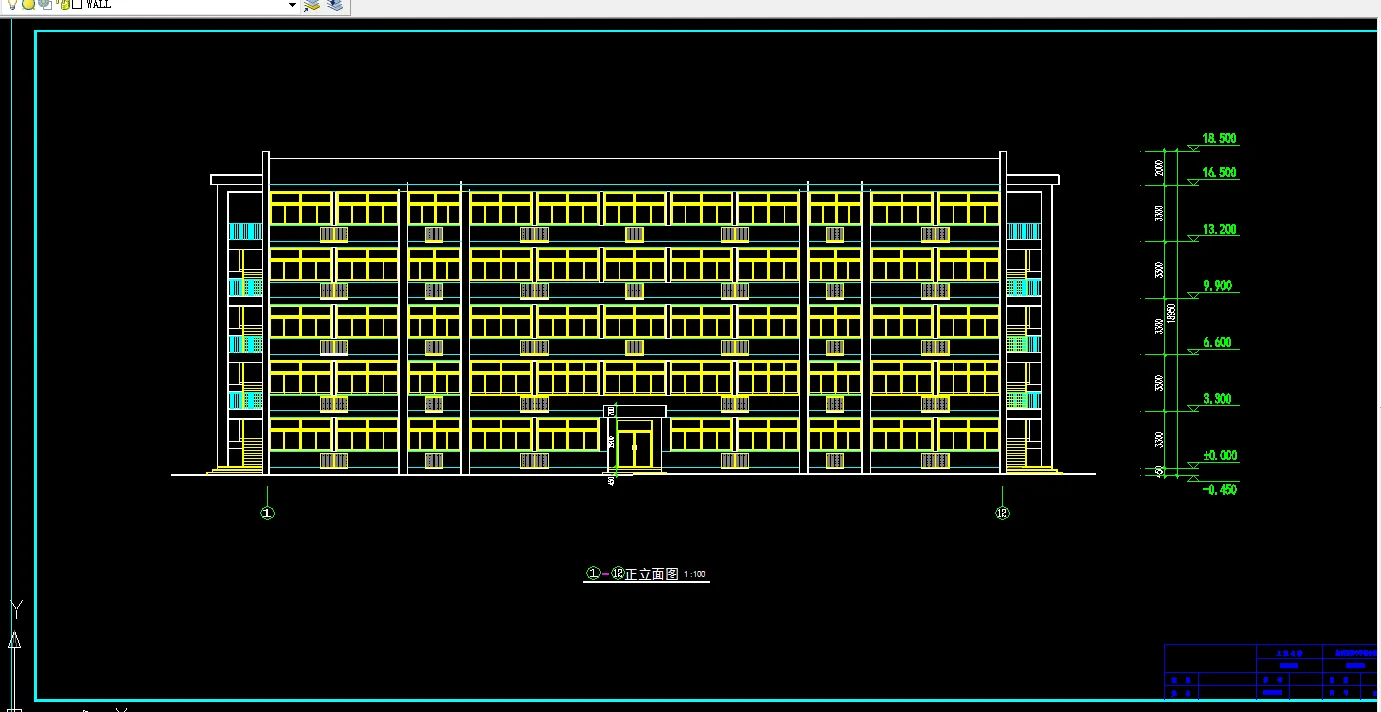Select the WALL layer name in the layer box
The width and height of the screenshot is (1381, 712).
98,4
